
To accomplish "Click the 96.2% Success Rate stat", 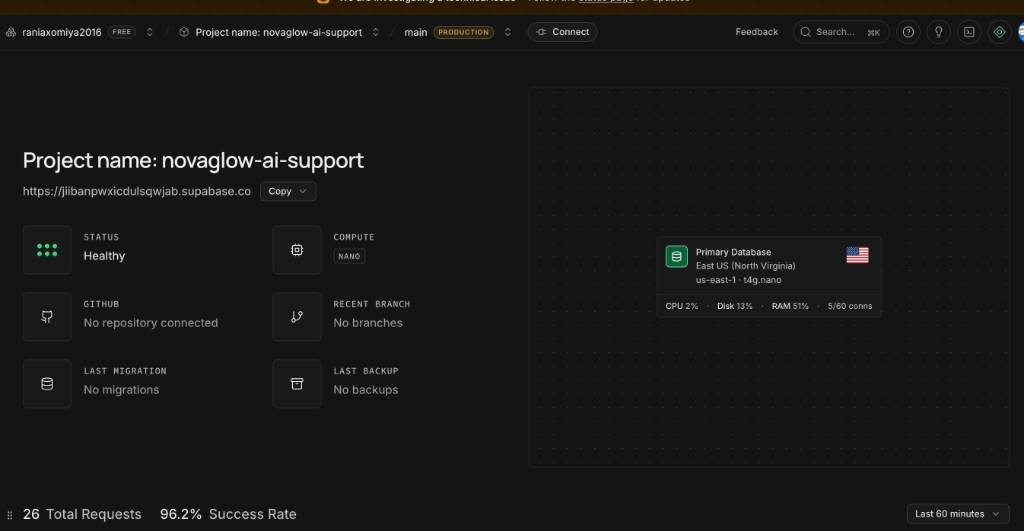I will pyautogui.click(x=228, y=514).
